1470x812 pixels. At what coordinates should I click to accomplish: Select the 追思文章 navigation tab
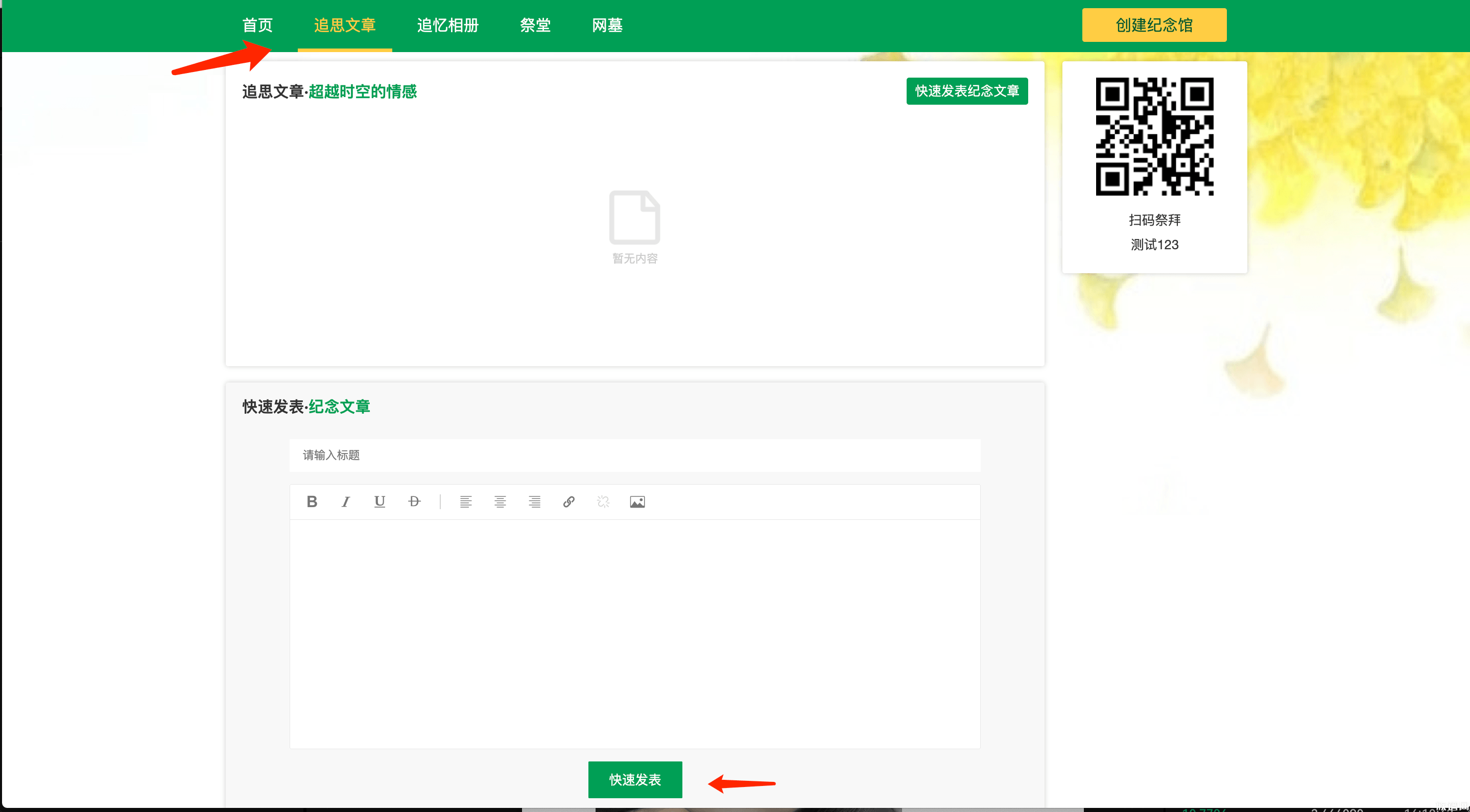(345, 25)
